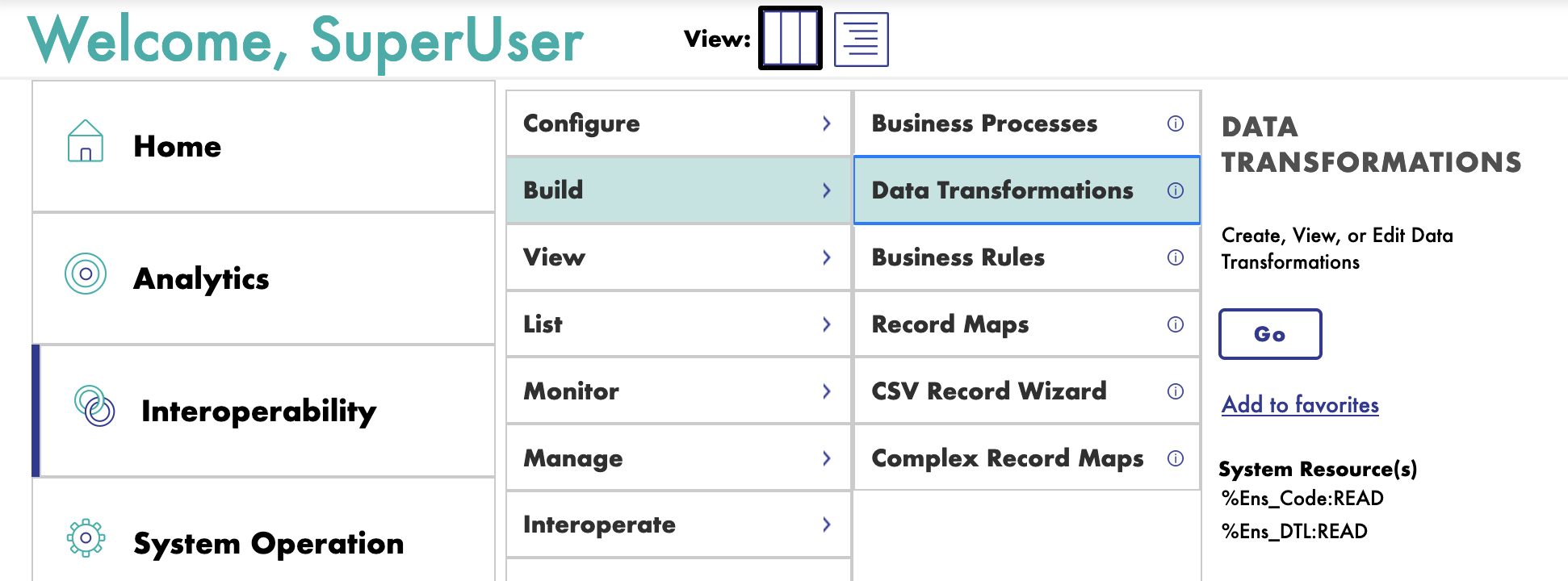This screenshot has height=581, width=1568.
Task: Click the System Operation gear icon
Action: point(86,538)
